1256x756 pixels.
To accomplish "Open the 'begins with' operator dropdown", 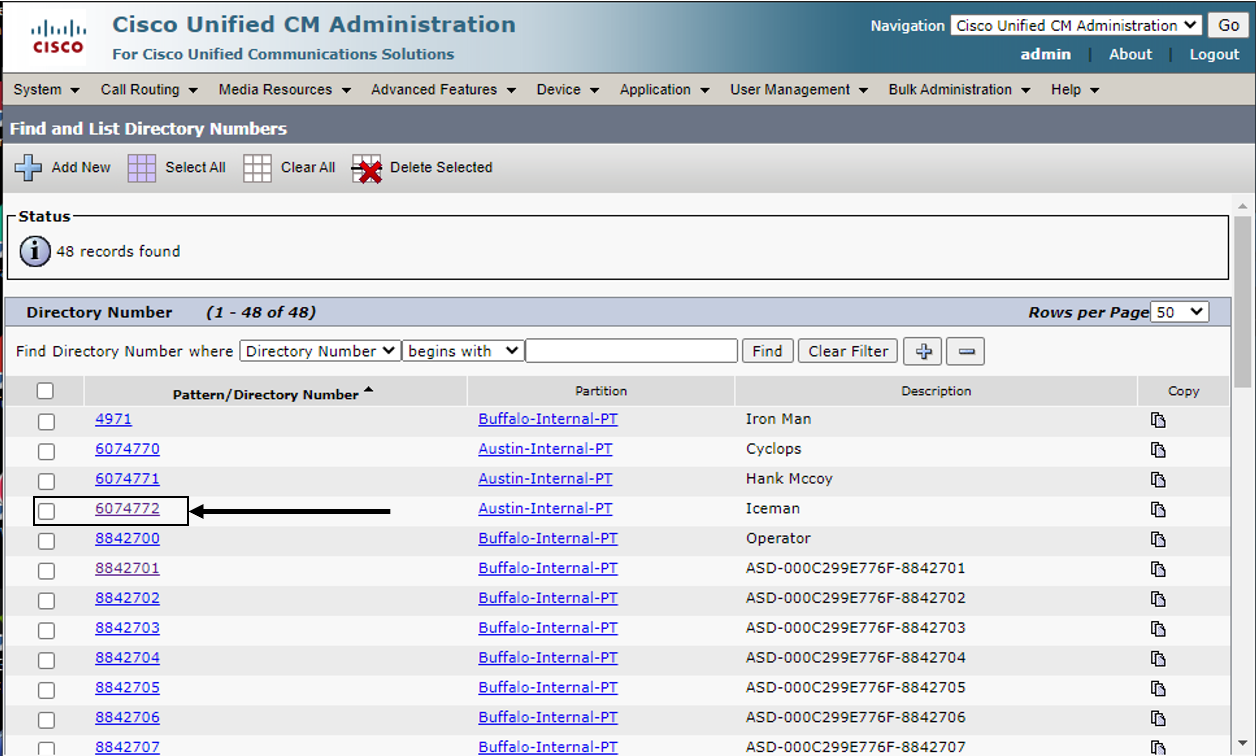I will [x=463, y=351].
